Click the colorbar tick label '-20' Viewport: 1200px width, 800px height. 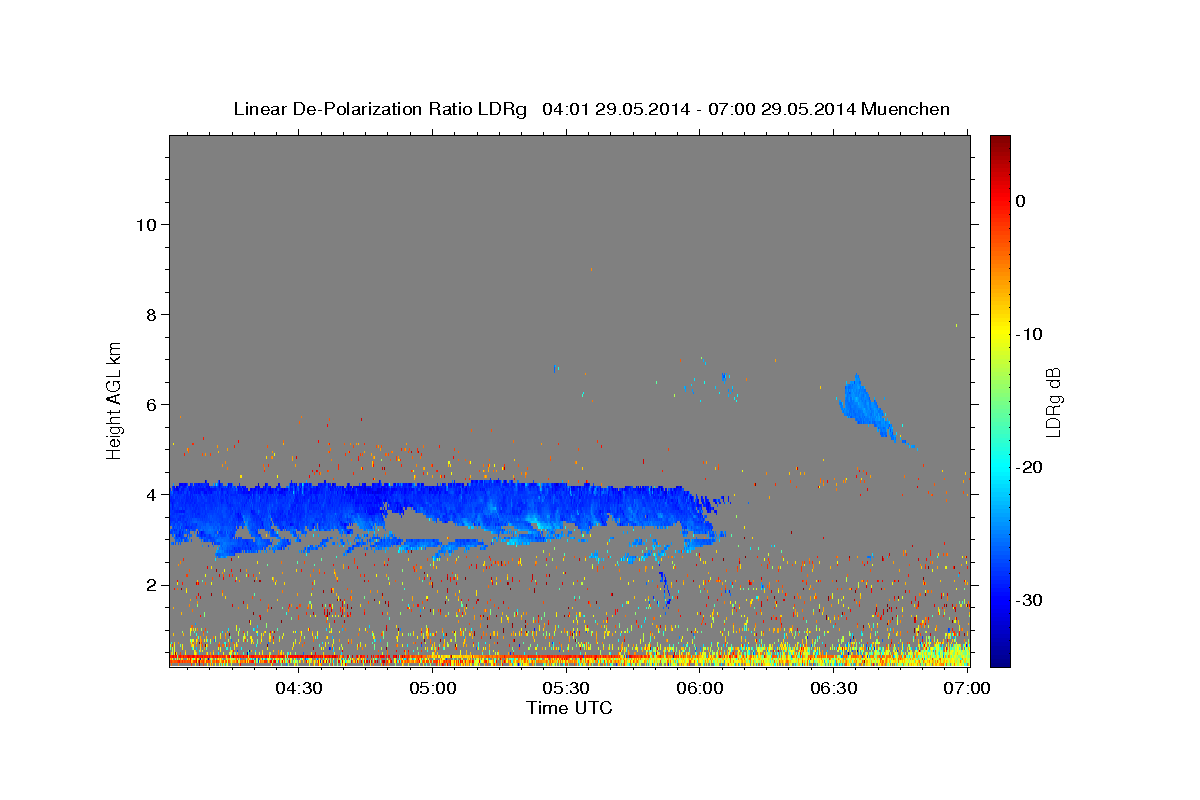[x=1029, y=467]
